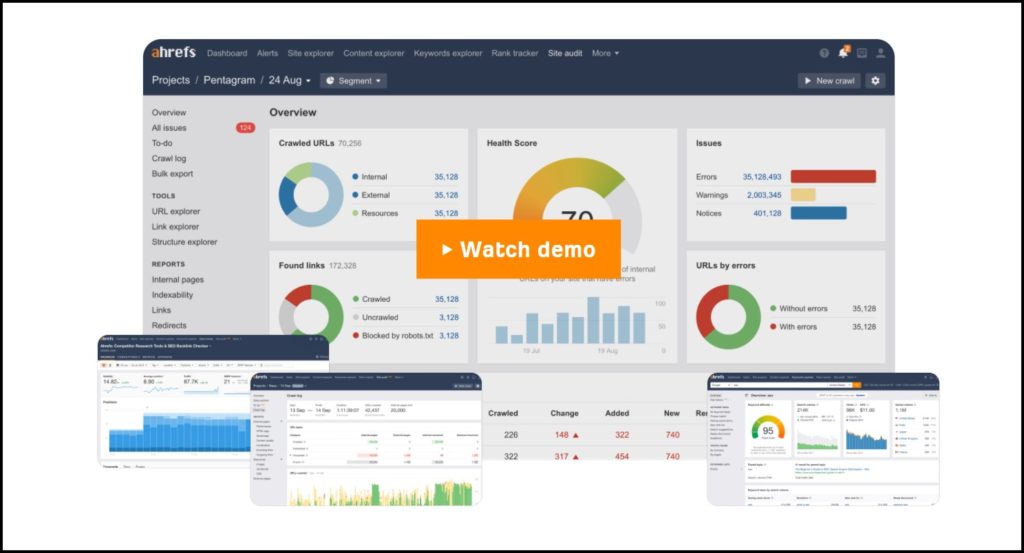Click the red 124 issues badge
1024x553 pixels.
tap(246, 128)
